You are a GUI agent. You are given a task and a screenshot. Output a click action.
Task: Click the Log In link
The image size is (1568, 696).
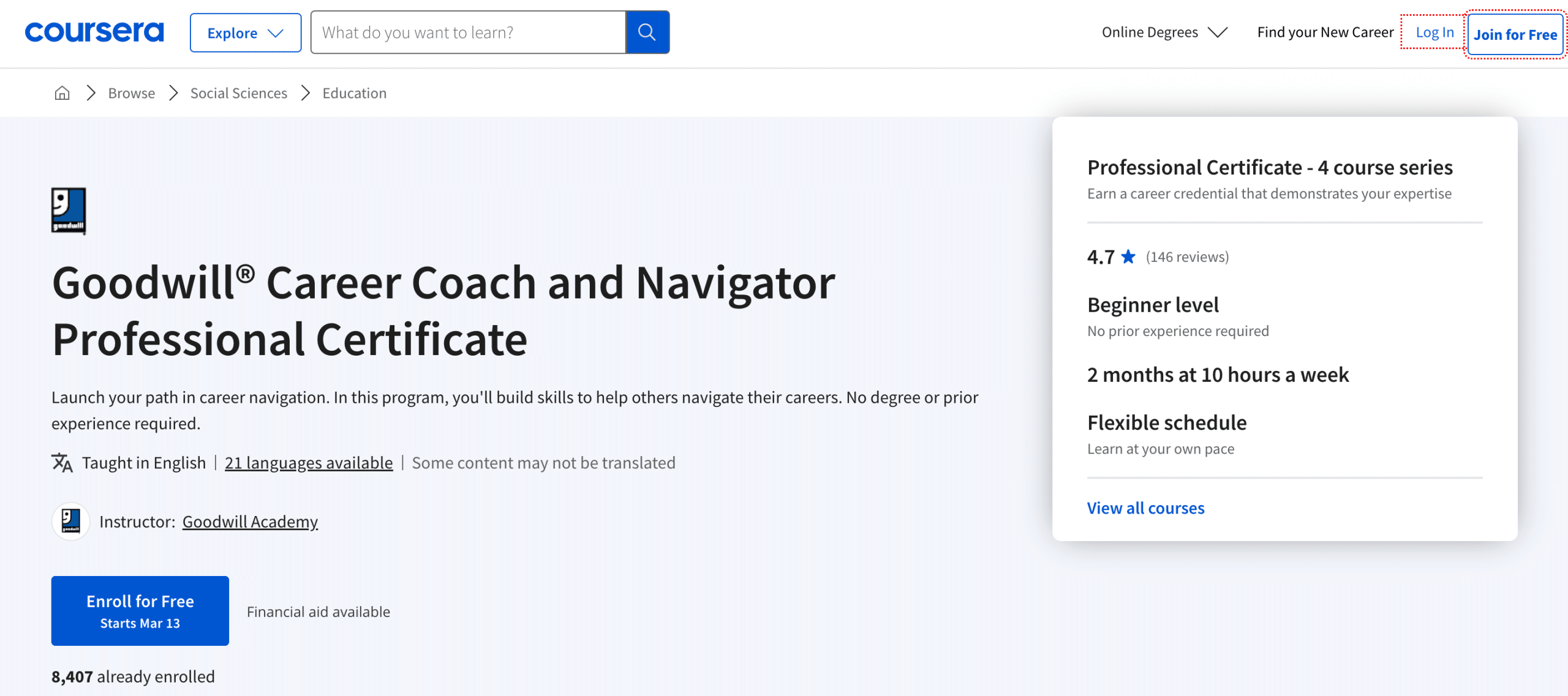[x=1434, y=32]
